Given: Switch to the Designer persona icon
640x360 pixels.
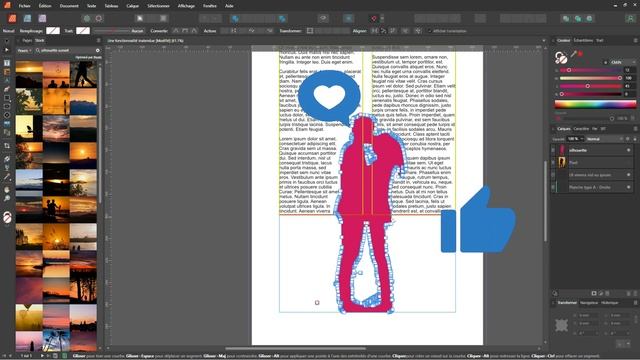Looking at the screenshot, I should click(27, 18).
